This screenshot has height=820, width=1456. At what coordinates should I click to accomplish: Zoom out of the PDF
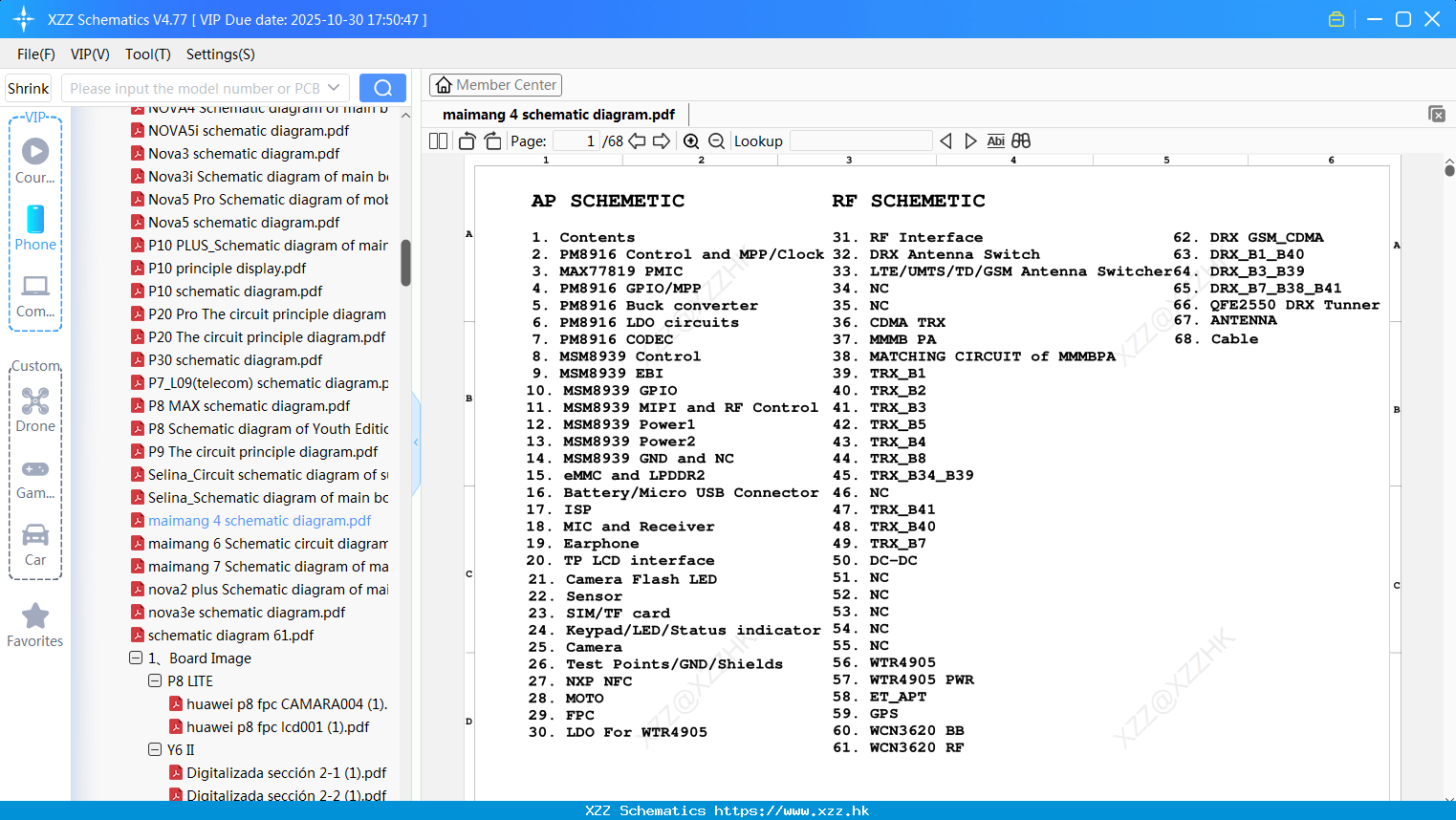click(x=716, y=141)
